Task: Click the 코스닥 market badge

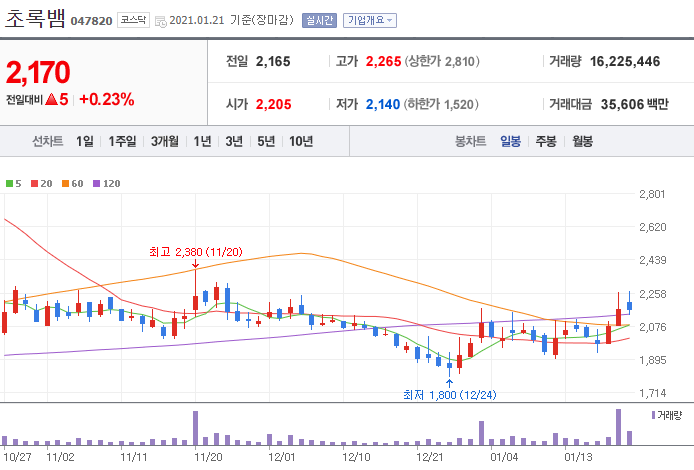Action: click(x=133, y=20)
